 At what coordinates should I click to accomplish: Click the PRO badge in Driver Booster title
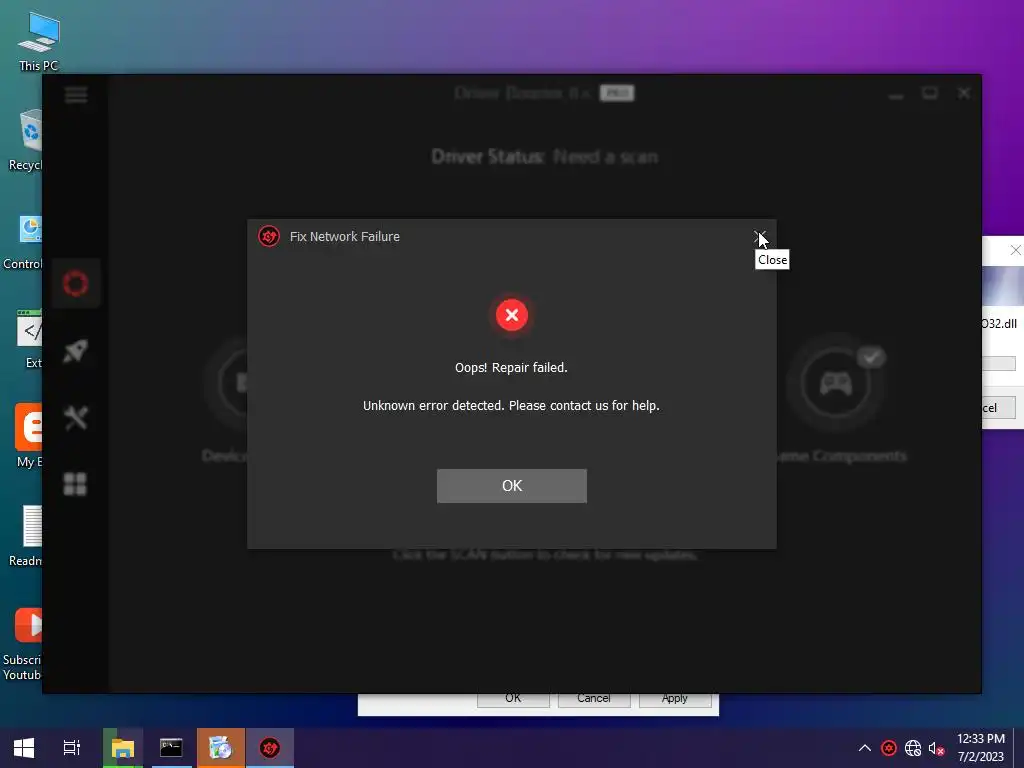pos(616,93)
